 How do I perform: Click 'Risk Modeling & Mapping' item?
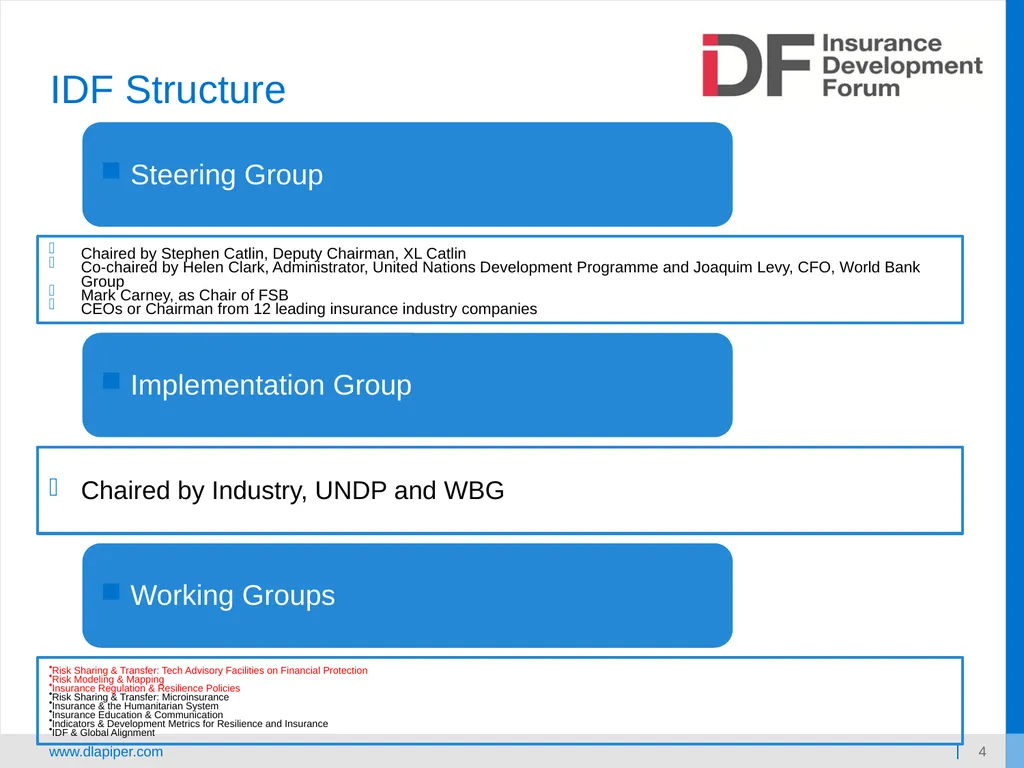108,679
